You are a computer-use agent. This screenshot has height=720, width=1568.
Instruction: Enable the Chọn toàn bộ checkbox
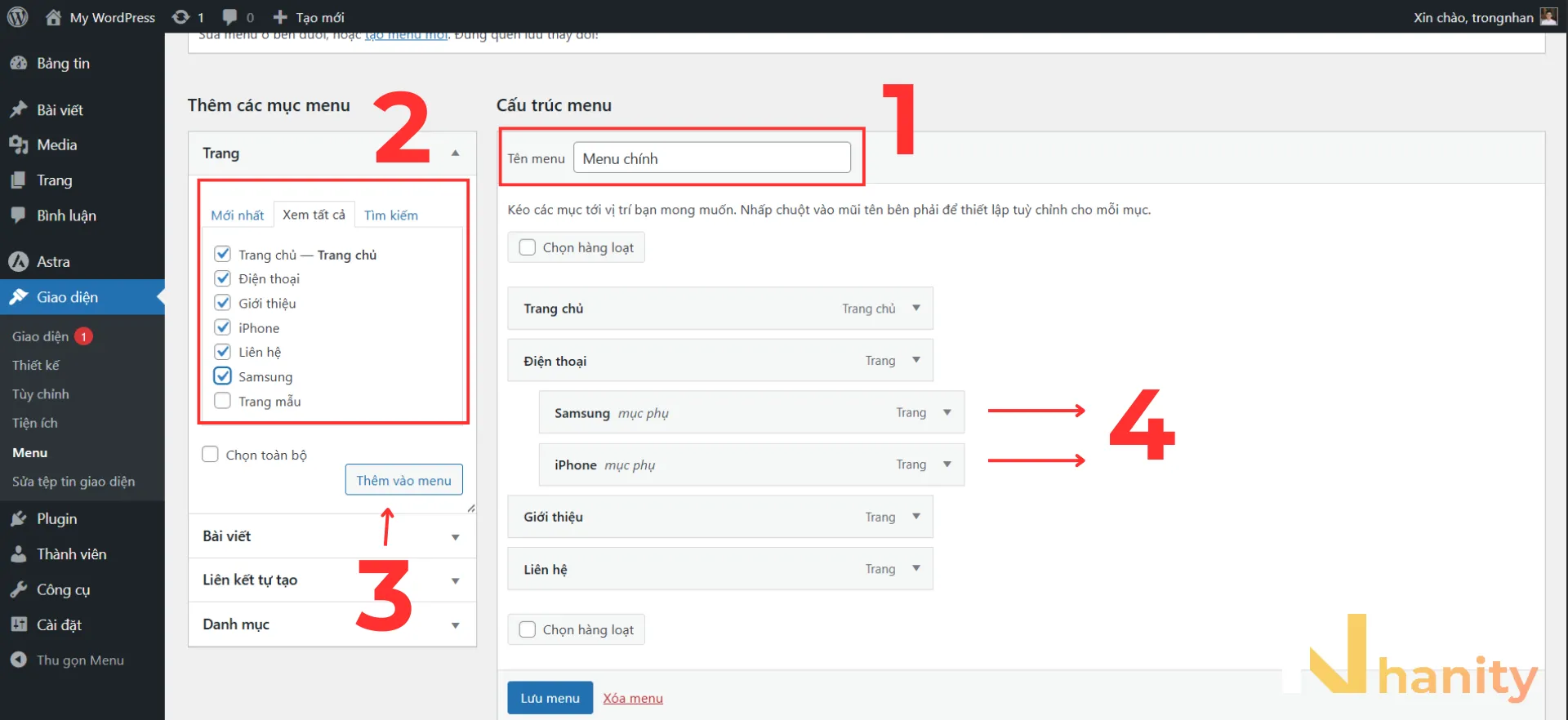[x=210, y=455]
